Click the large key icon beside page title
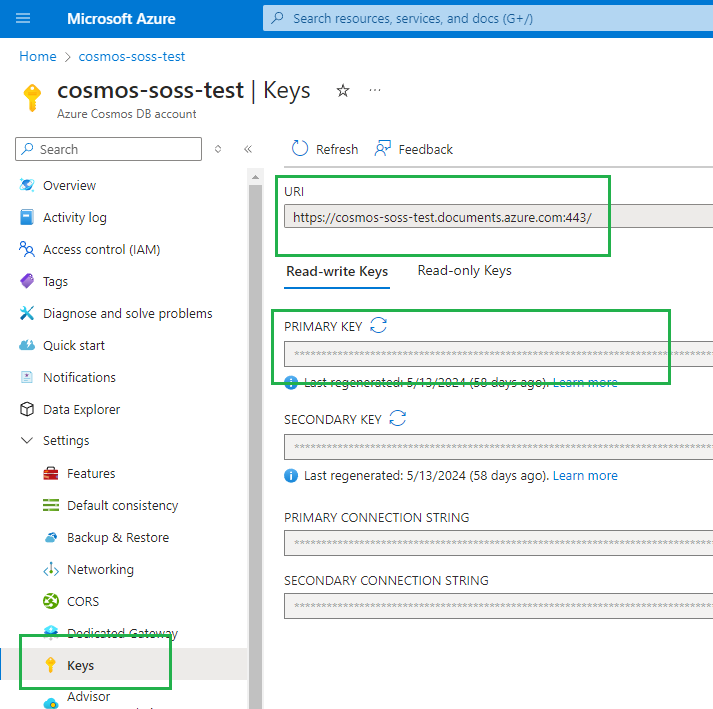 tap(32, 97)
